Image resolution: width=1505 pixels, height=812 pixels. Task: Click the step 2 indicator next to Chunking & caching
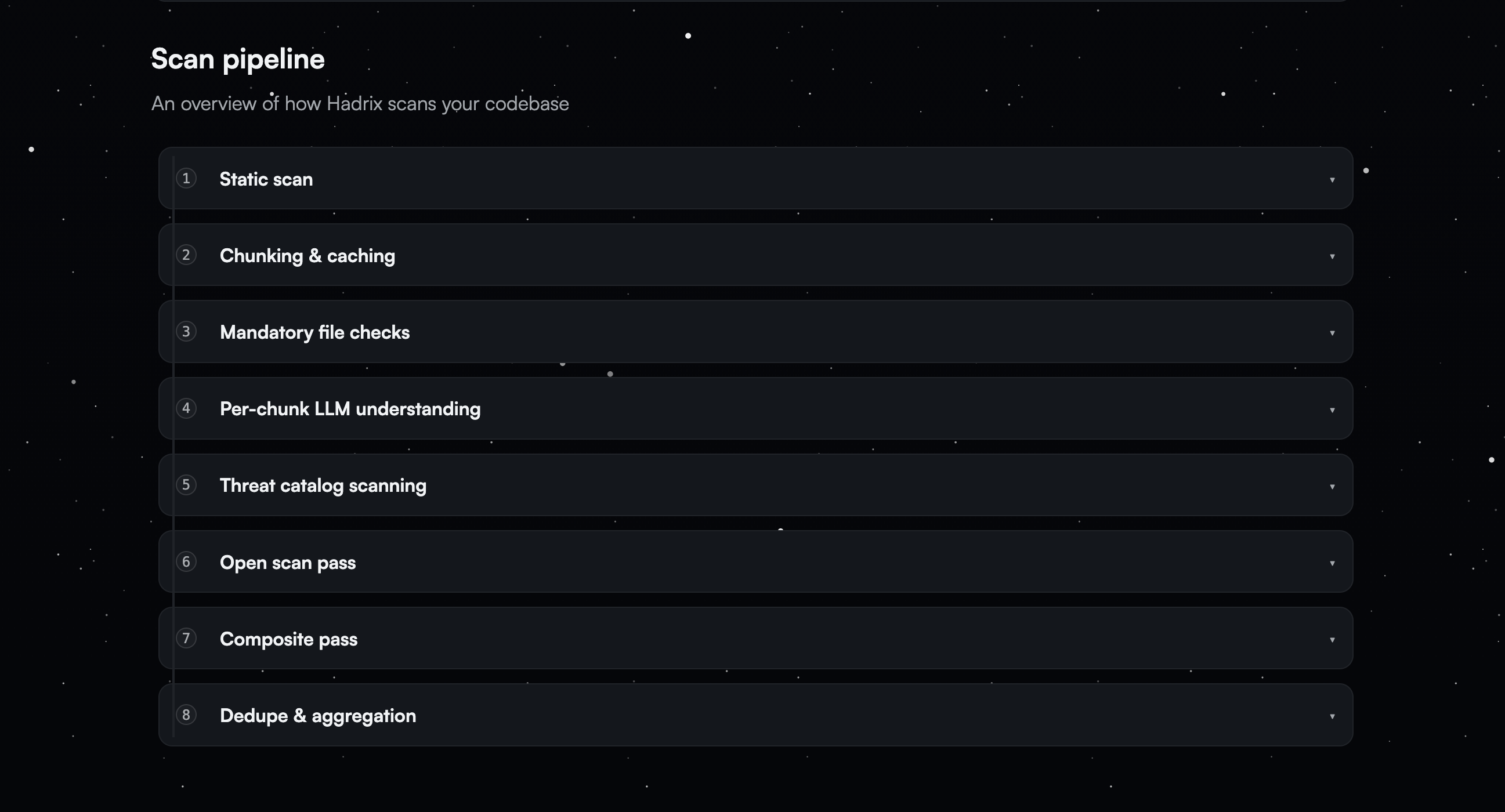186,255
